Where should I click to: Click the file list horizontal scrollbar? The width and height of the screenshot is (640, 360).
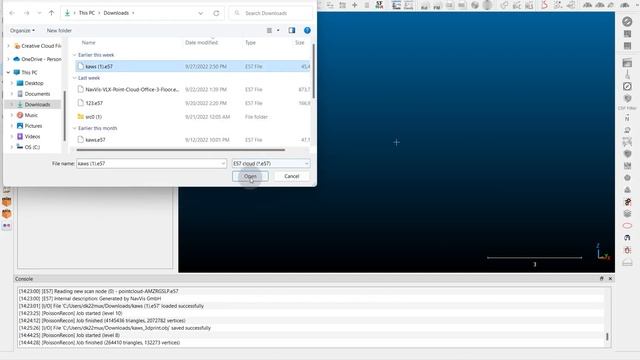point(180,150)
